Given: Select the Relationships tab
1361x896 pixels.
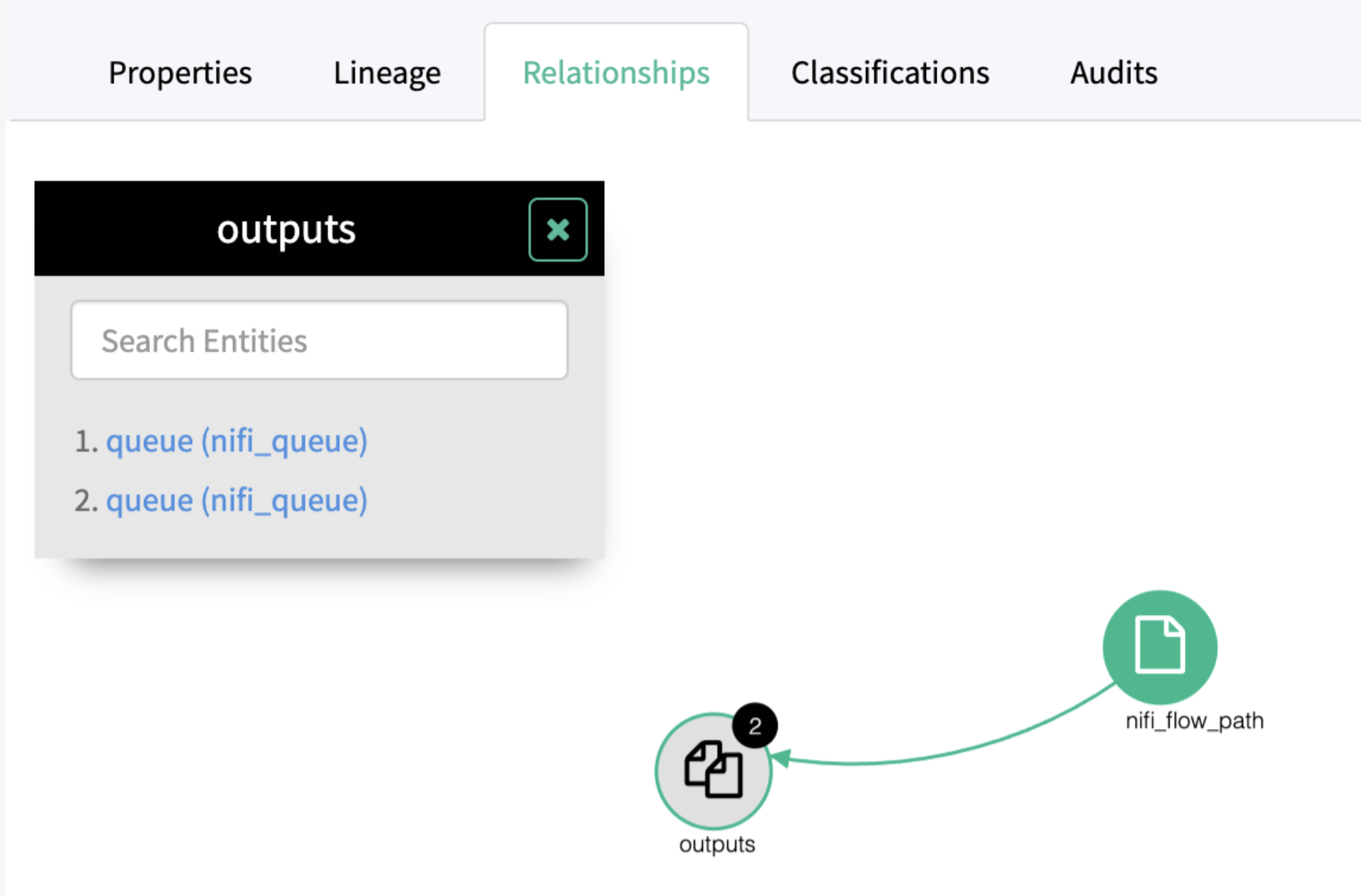Looking at the screenshot, I should pyautogui.click(x=616, y=73).
